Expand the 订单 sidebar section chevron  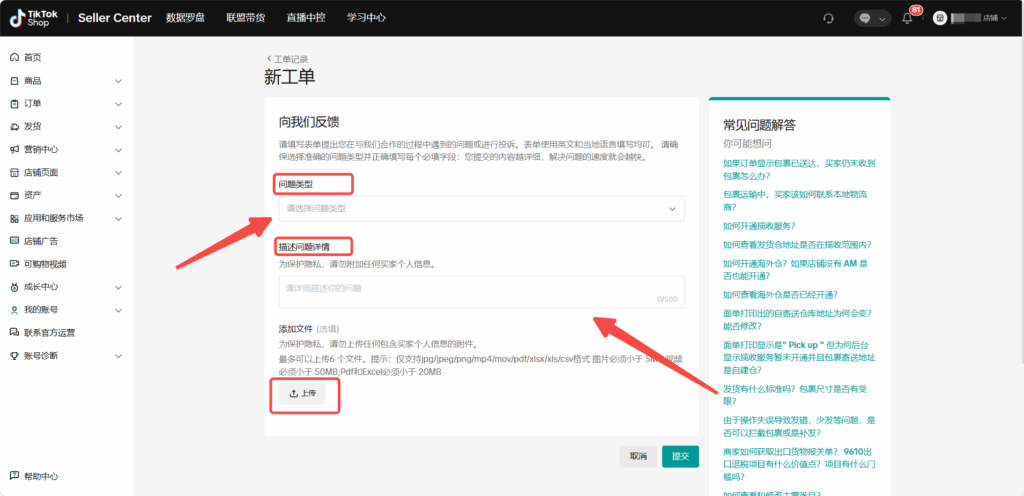[118, 104]
